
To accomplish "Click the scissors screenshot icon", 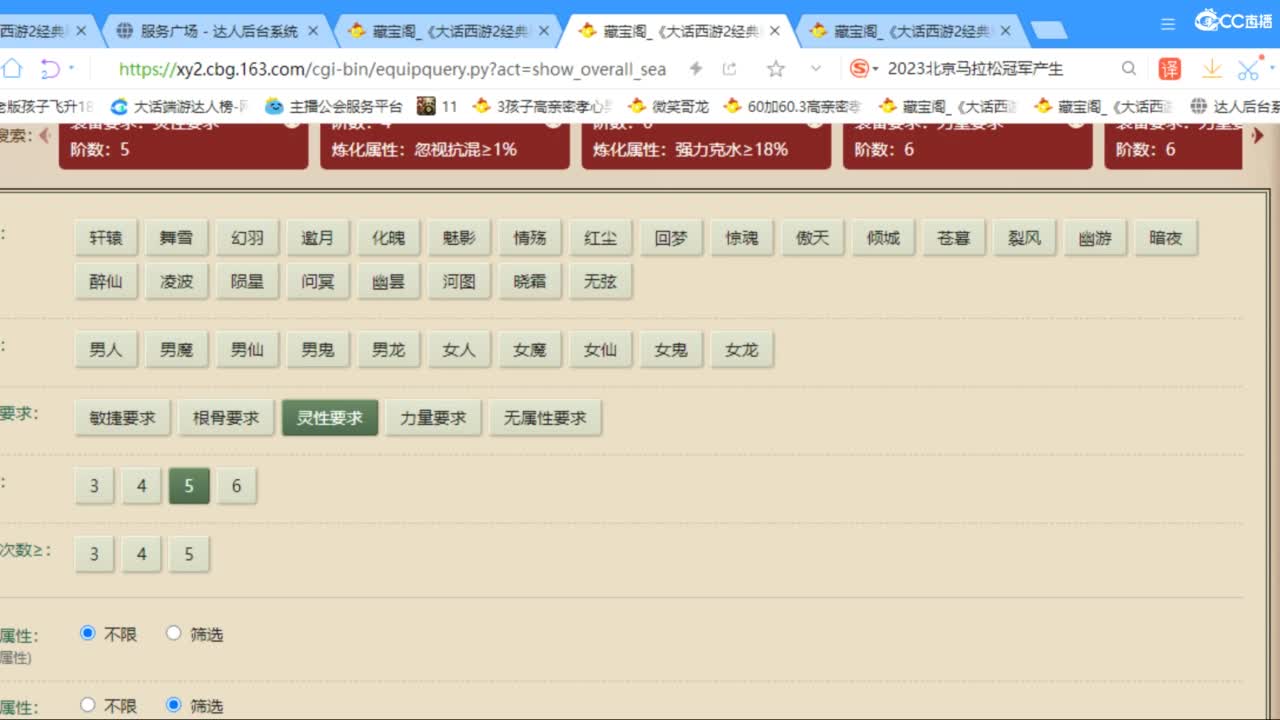I will [x=1247, y=68].
